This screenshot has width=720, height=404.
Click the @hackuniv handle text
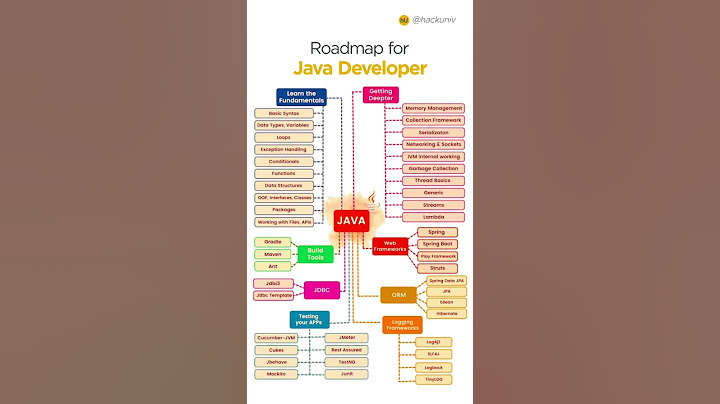pos(434,20)
